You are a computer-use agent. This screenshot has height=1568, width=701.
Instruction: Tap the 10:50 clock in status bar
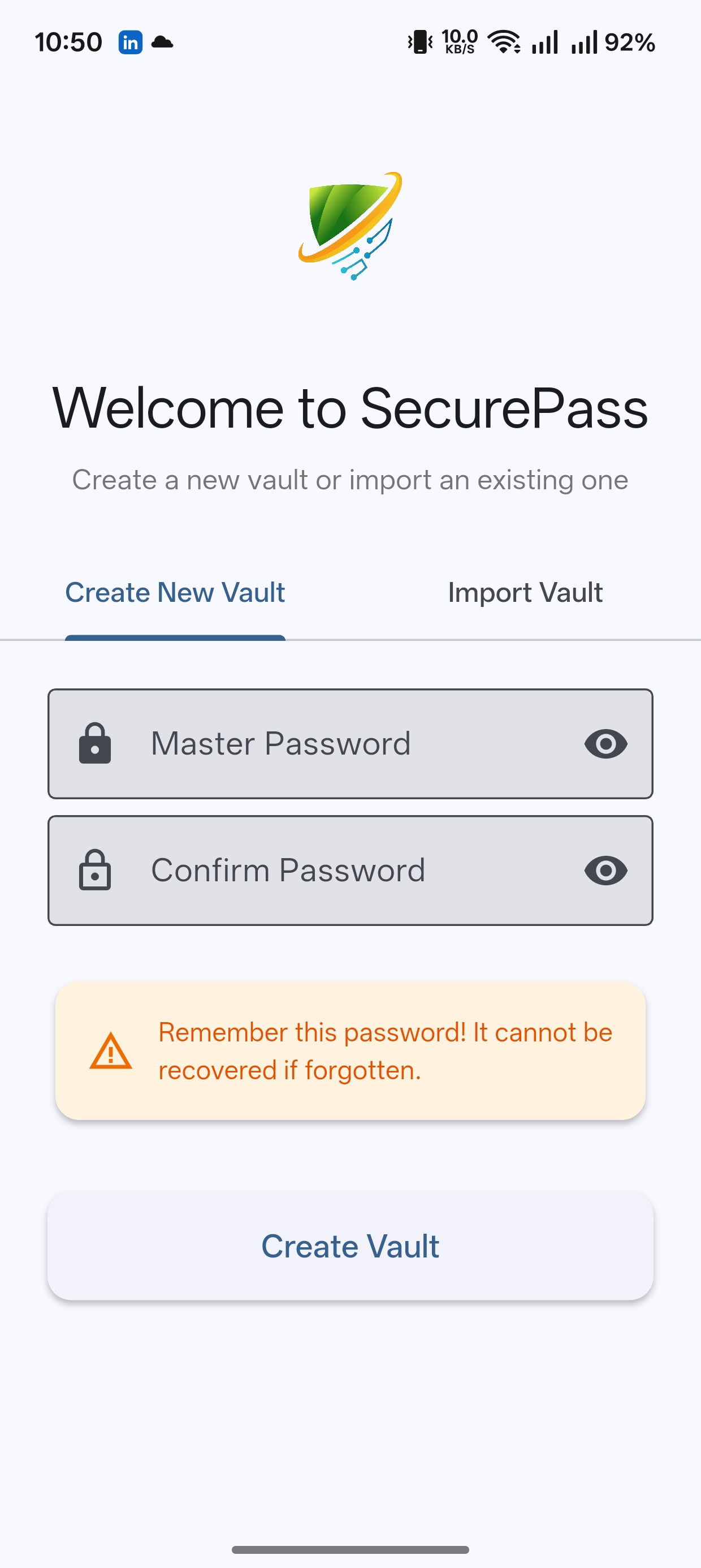68,42
